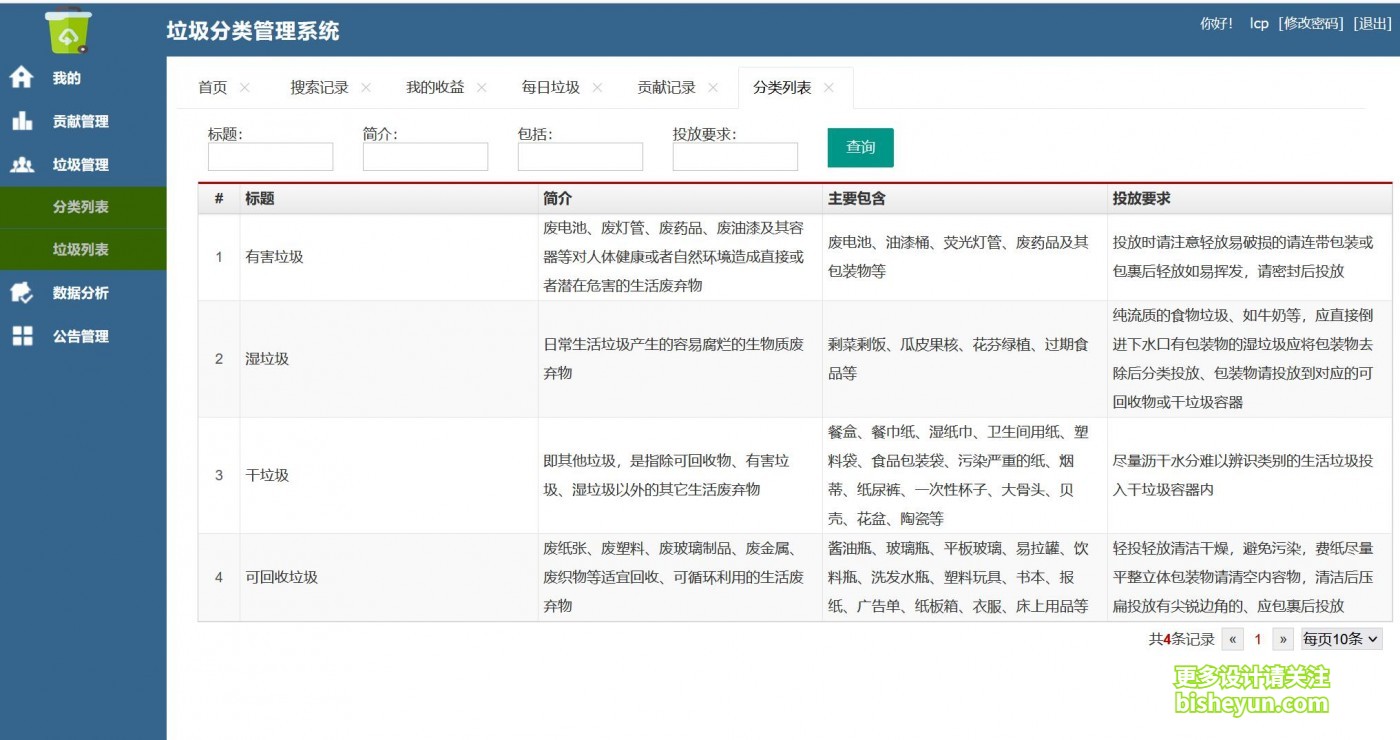This screenshot has width=1400, height=740.
Task: Click the bar chart icon beside 贡献管理
Action: [x=22, y=121]
